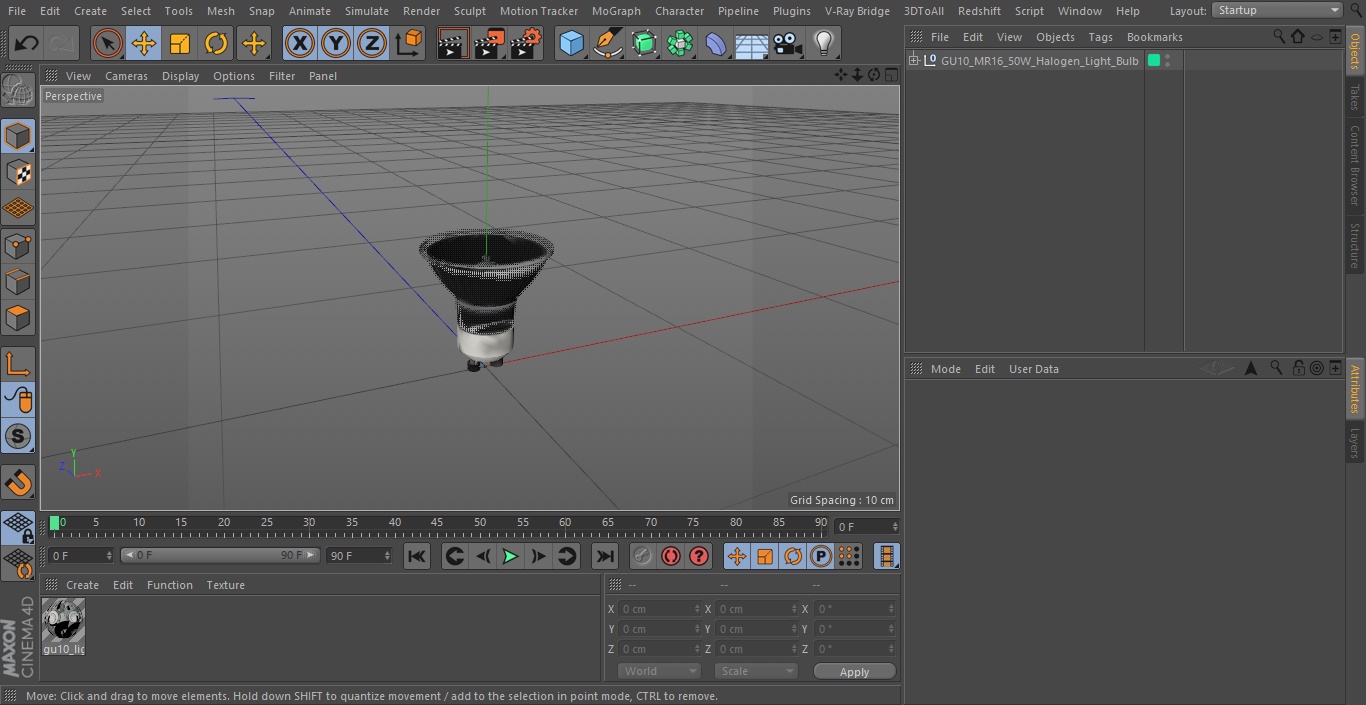The width and height of the screenshot is (1366, 705).
Task: Expand the GU10_MR16_50W_Halogen_Light_Bulb object tree
Action: pos(913,61)
